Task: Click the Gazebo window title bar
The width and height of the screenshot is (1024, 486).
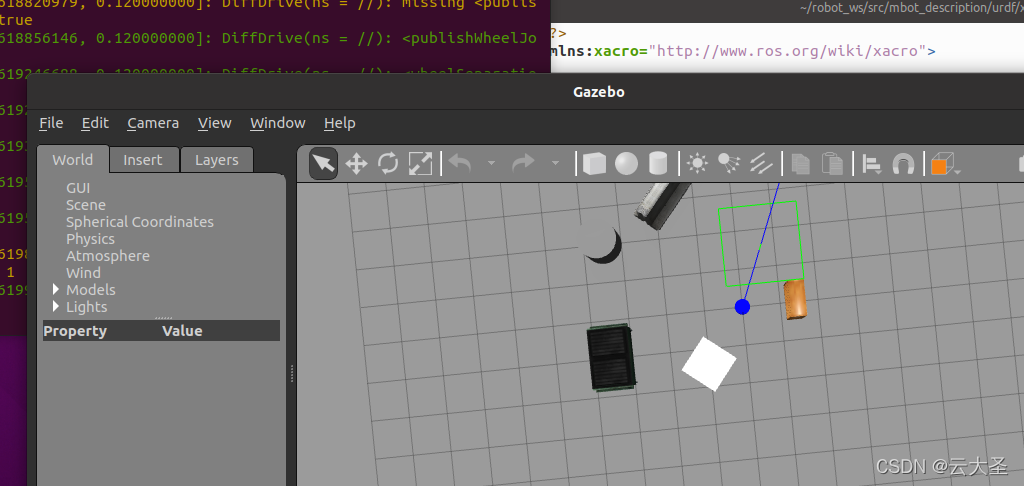Action: click(598, 91)
